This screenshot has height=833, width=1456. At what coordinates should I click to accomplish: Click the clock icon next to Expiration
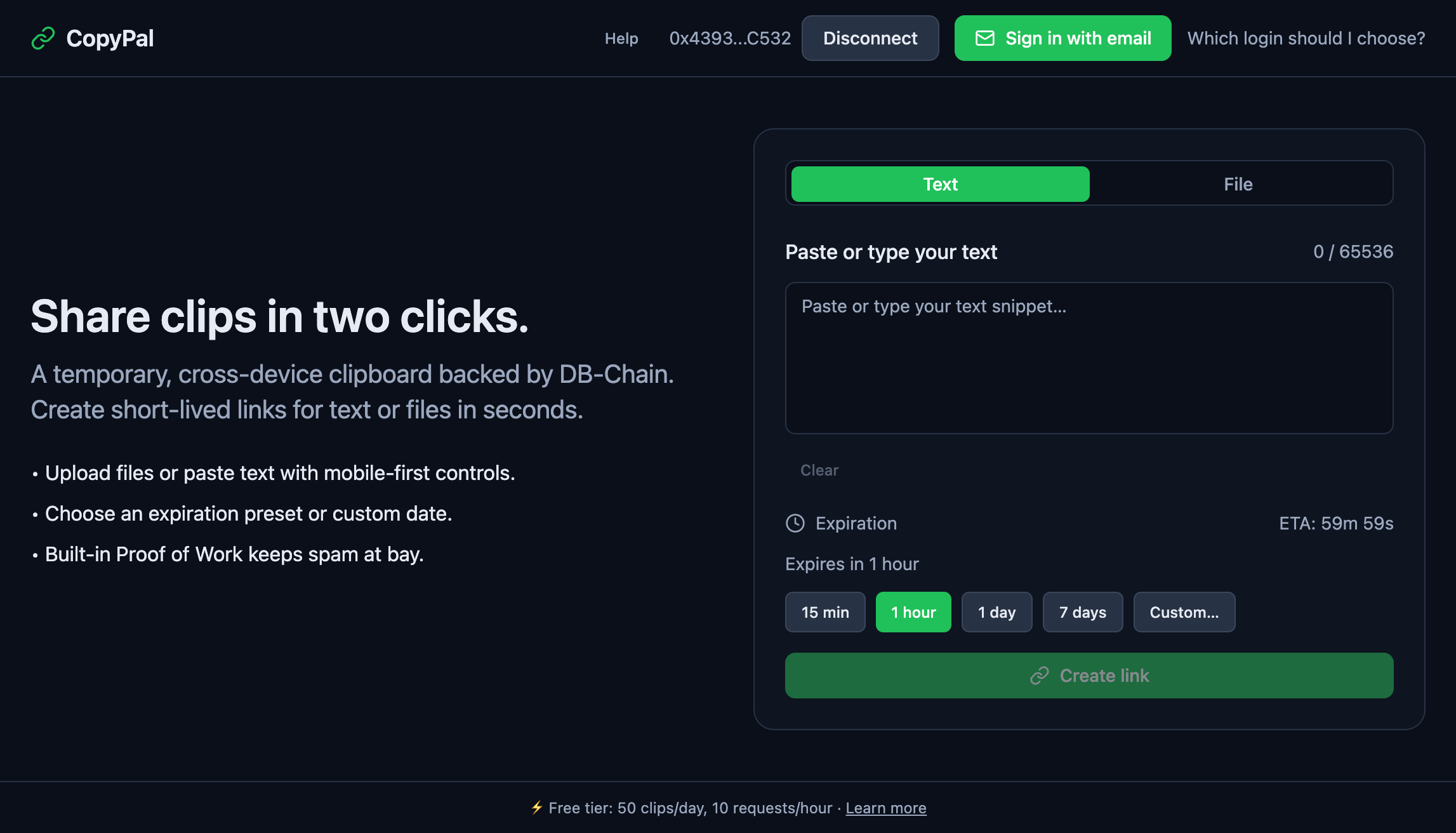795,523
